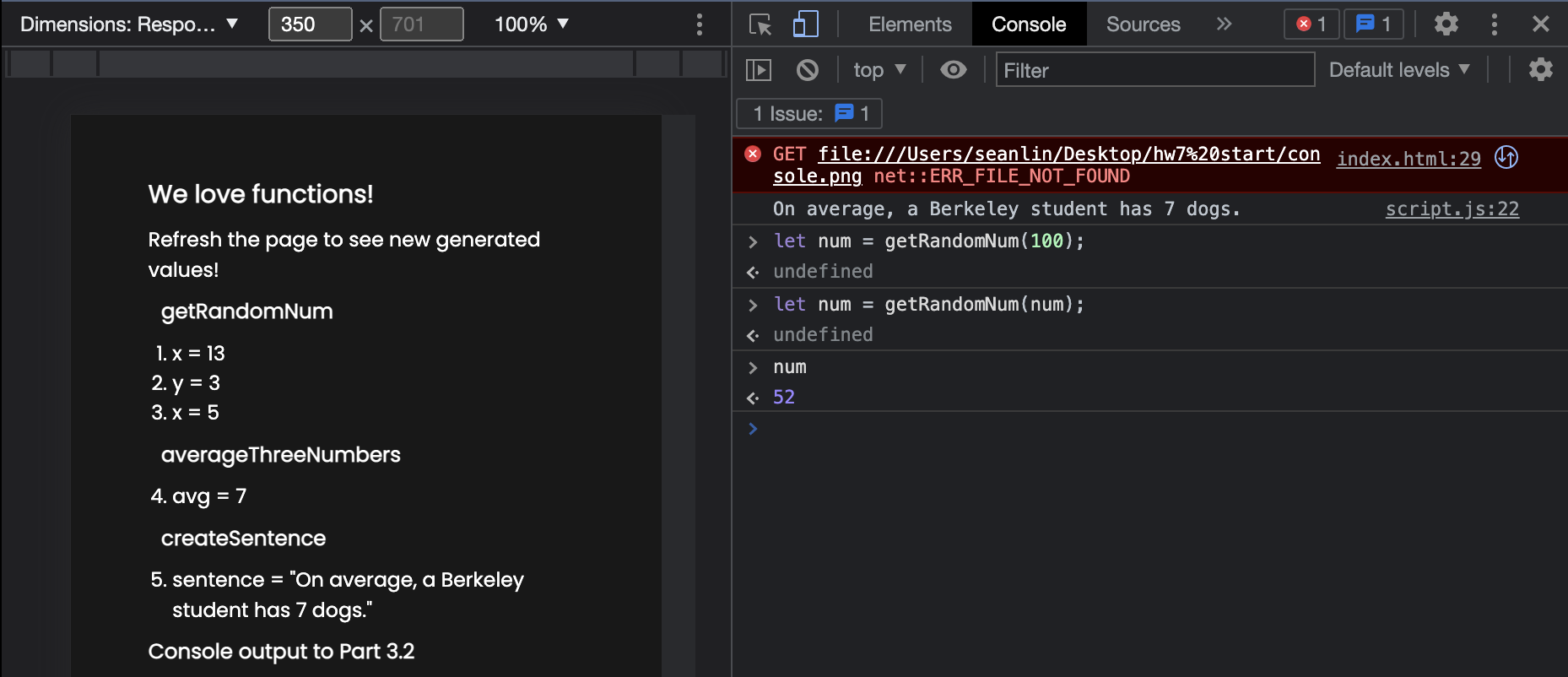Open the index.html:29 source link
The width and height of the screenshot is (1568, 677).
tap(1408, 159)
